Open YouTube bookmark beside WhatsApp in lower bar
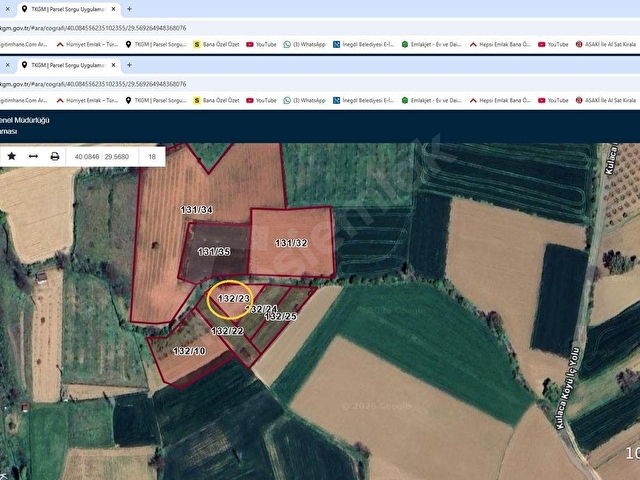640x480 pixels. pyautogui.click(x=261, y=100)
